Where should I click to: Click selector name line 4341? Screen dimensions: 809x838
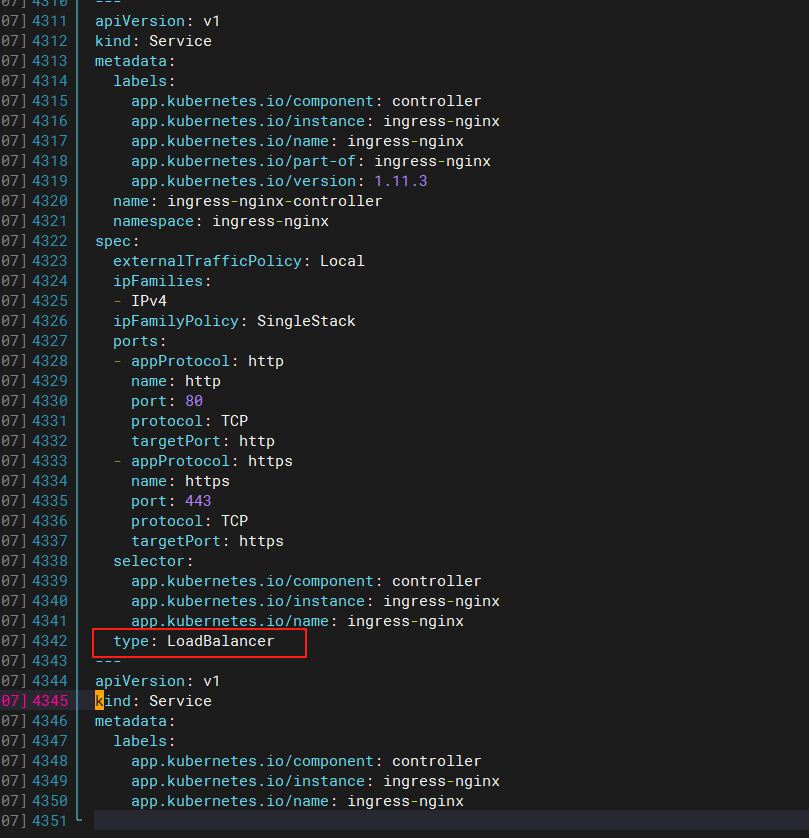click(297, 621)
